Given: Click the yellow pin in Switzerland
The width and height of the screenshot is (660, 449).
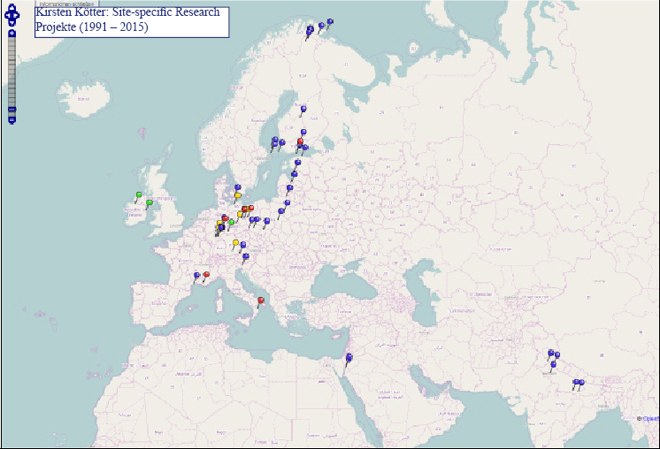Looking at the screenshot, I should [x=235, y=244].
